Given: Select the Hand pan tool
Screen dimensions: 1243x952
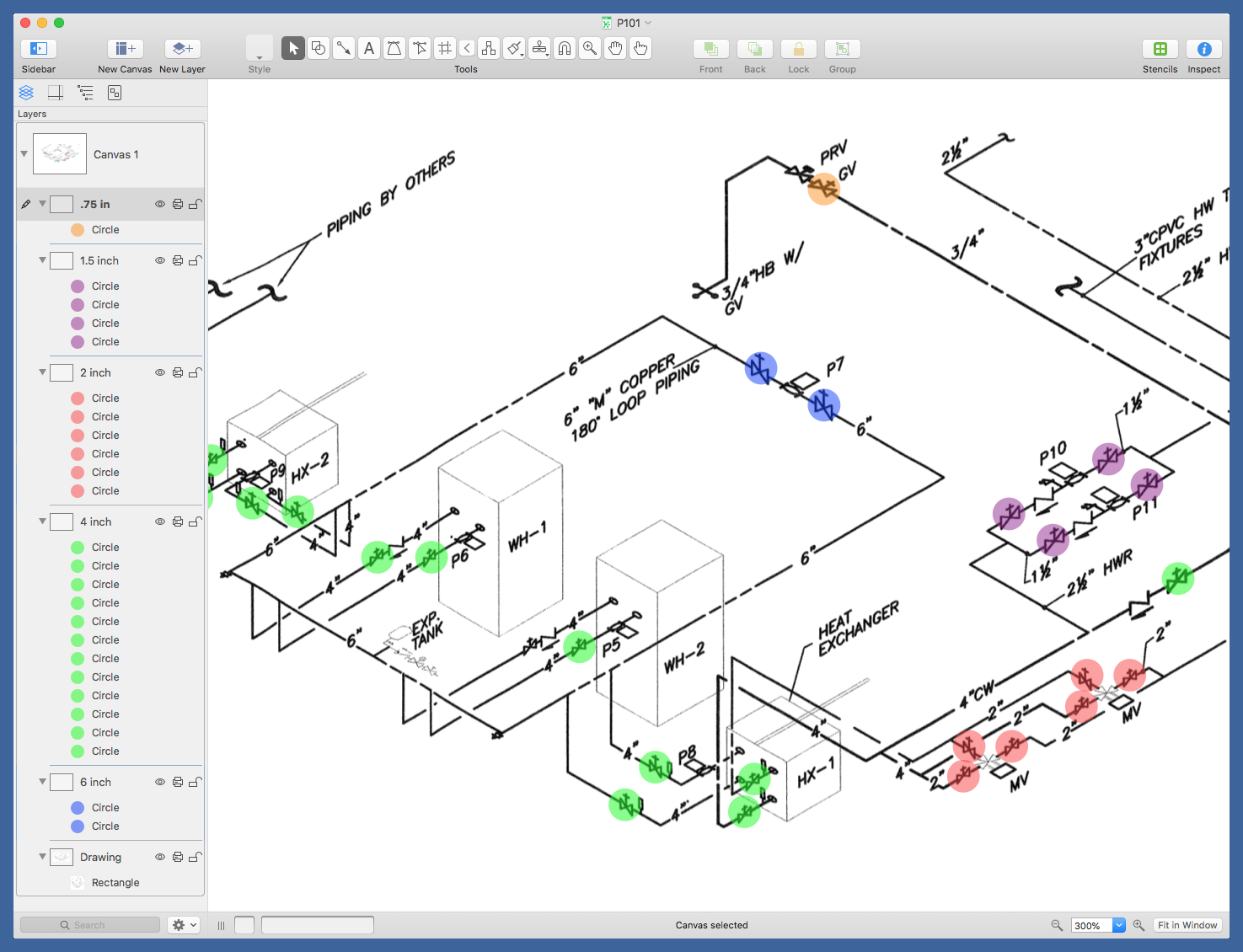Looking at the screenshot, I should point(615,48).
